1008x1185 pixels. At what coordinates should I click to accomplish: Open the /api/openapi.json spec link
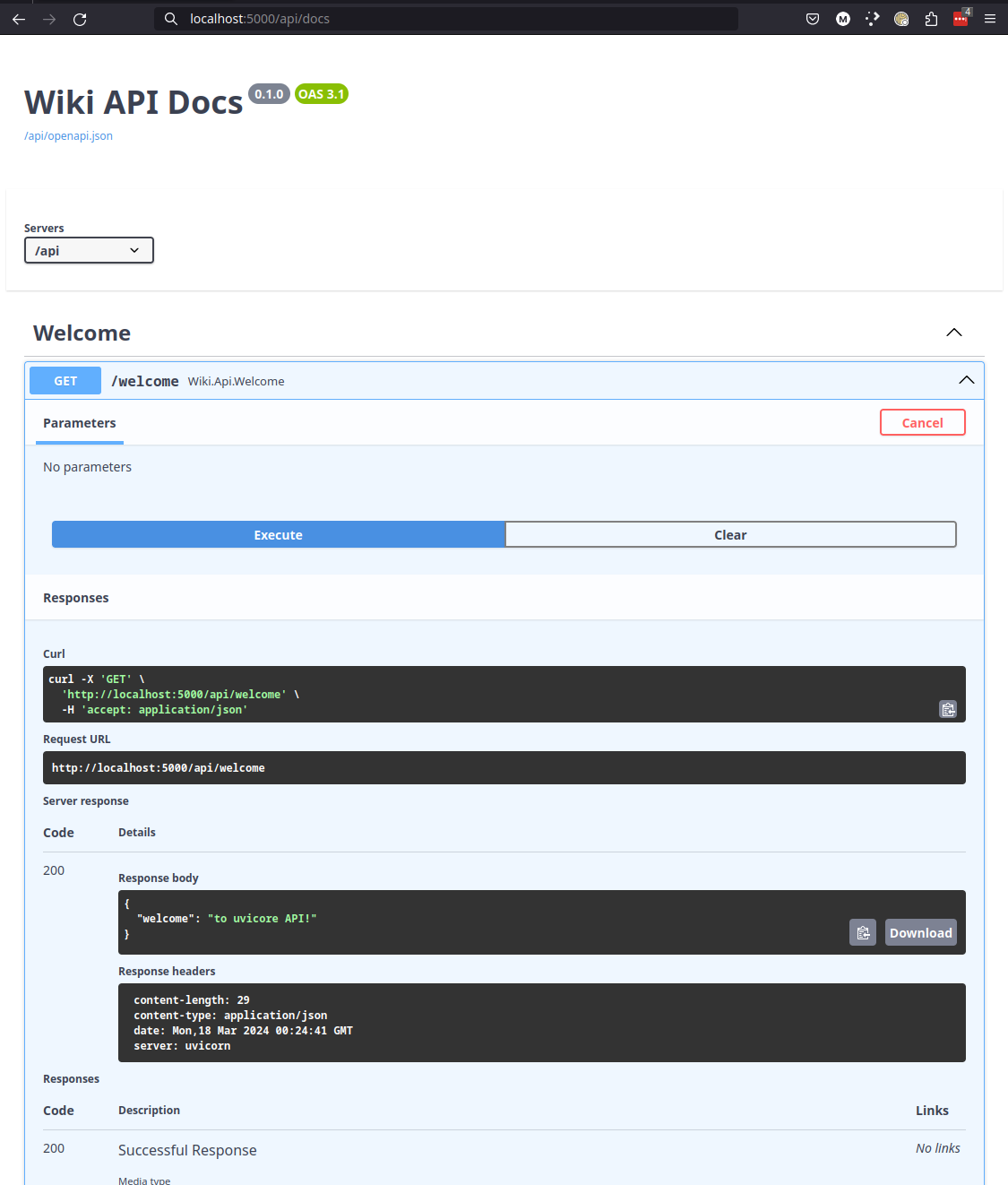coord(68,135)
